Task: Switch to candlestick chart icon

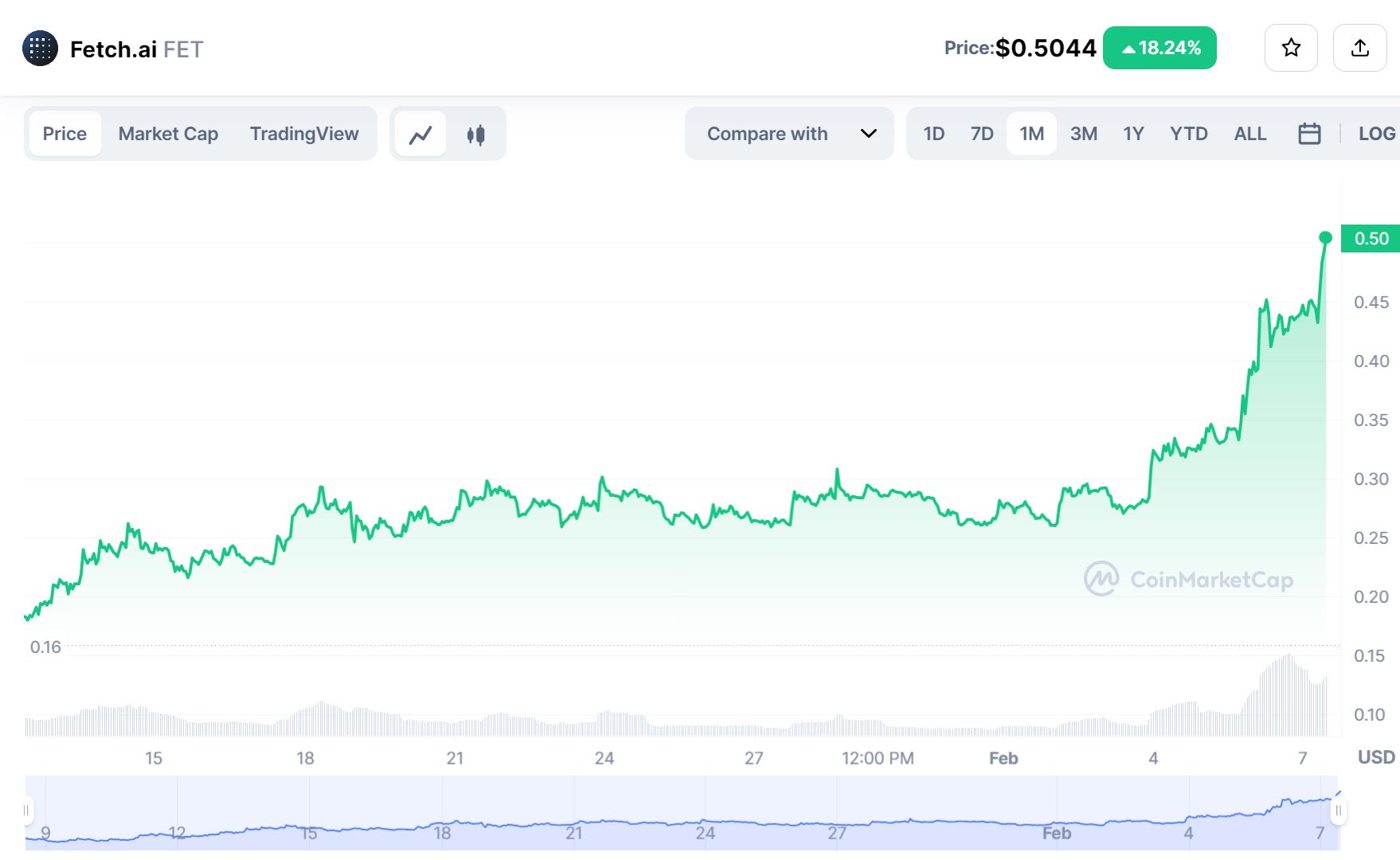Action: pyautogui.click(x=476, y=135)
